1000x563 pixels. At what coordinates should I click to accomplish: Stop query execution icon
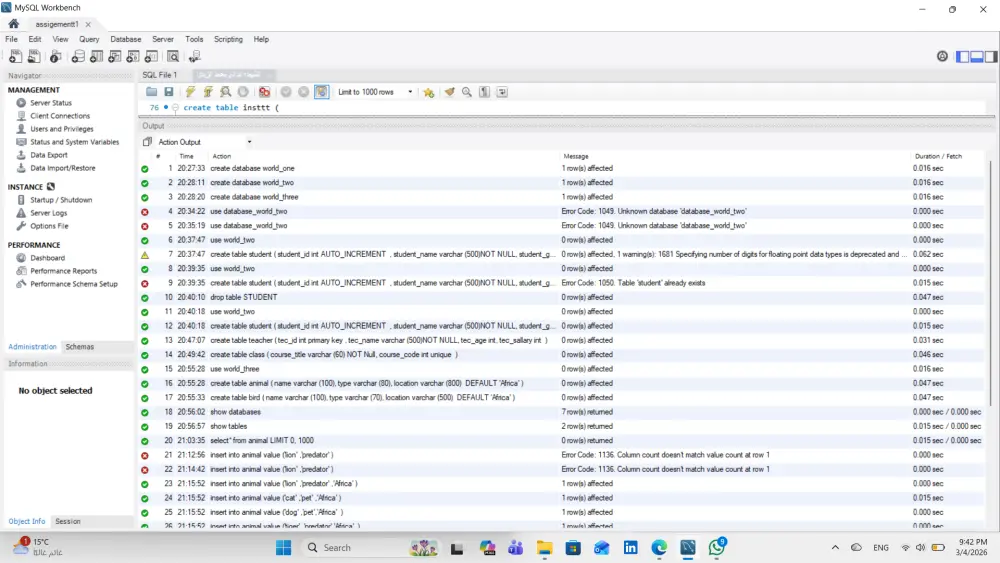tap(243, 92)
